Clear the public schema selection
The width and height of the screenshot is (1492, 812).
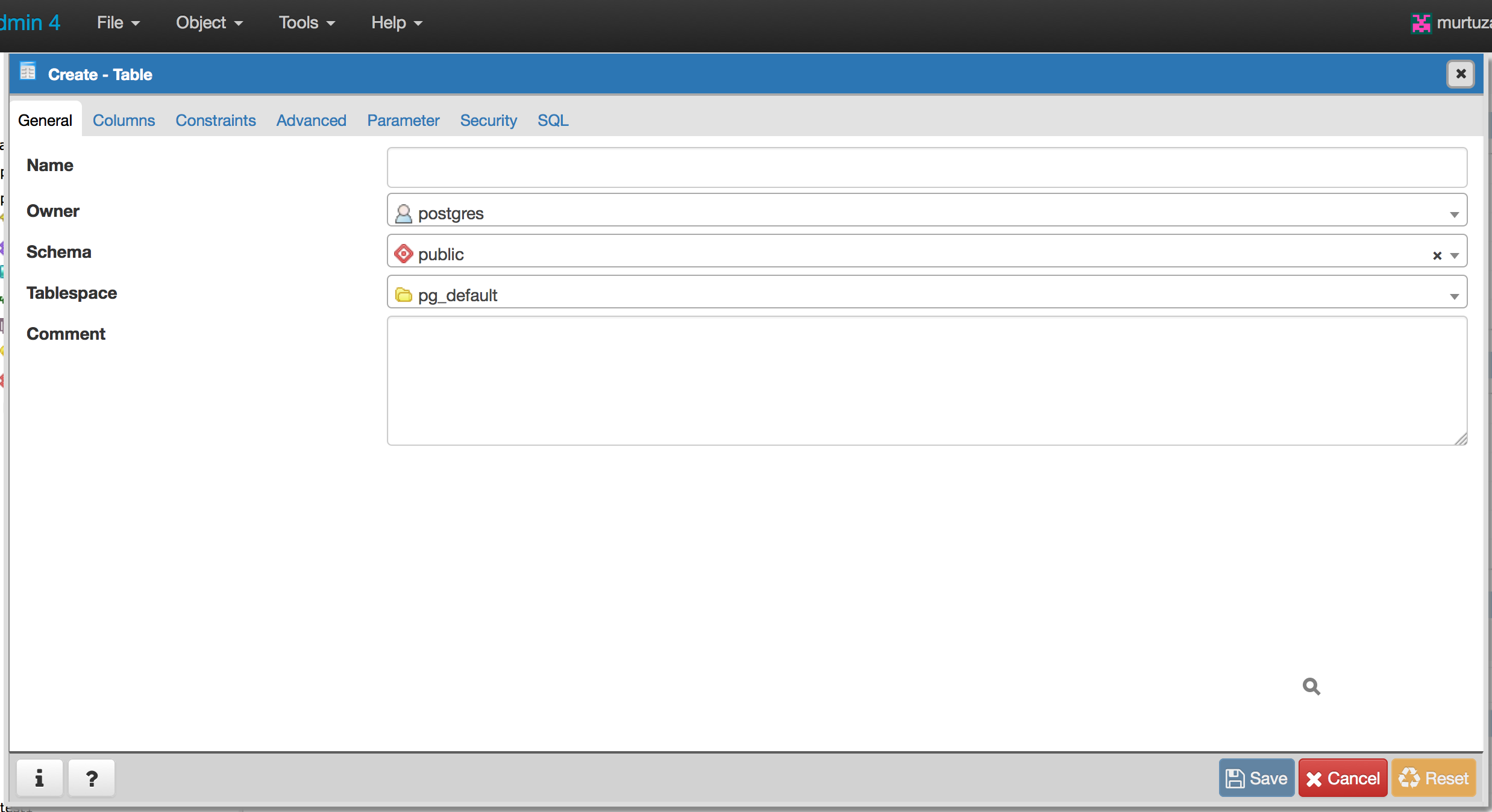(x=1437, y=255)
